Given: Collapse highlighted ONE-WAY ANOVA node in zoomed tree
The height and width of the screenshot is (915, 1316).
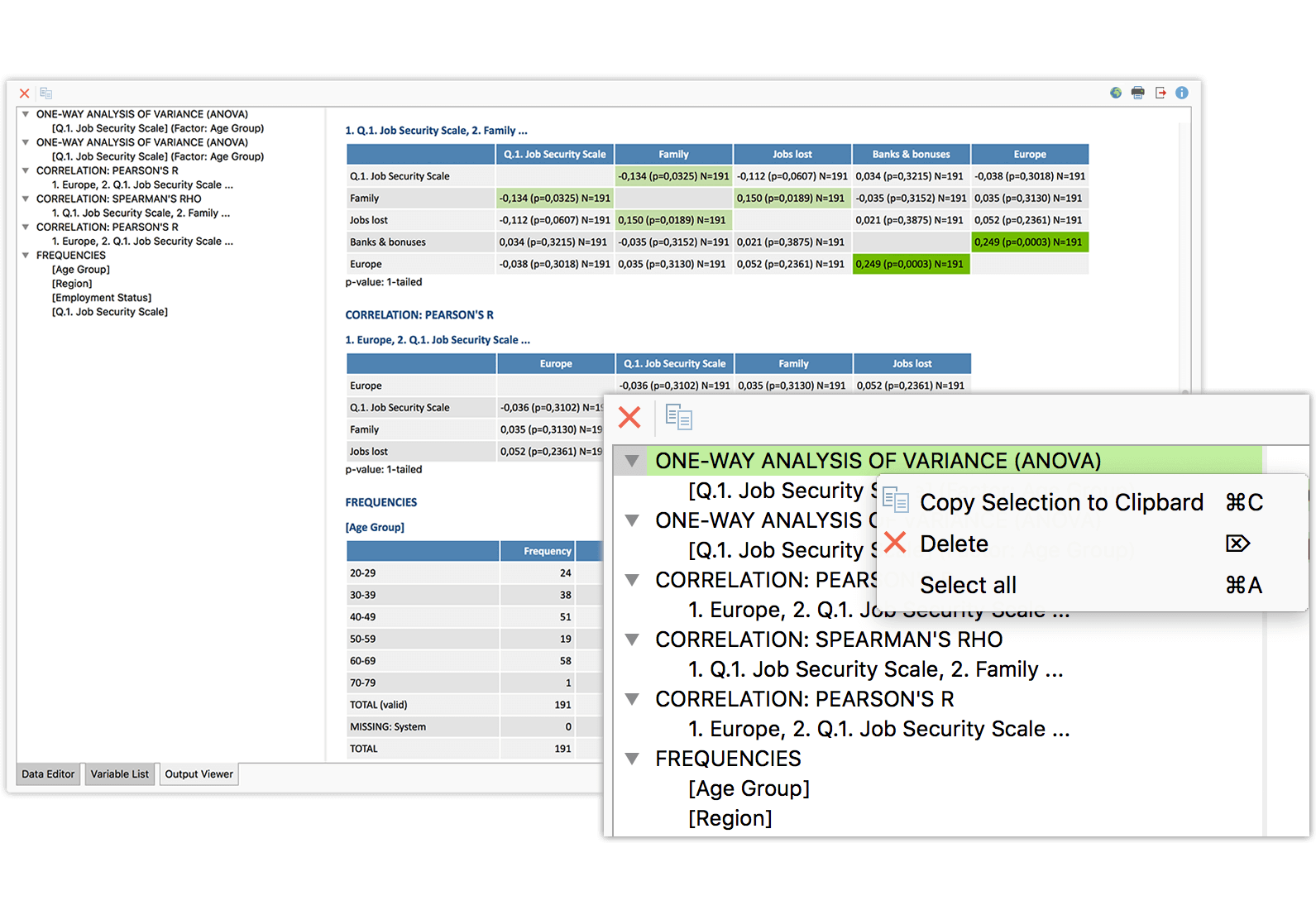Looking at the screenshot, I should click(632, 461).
